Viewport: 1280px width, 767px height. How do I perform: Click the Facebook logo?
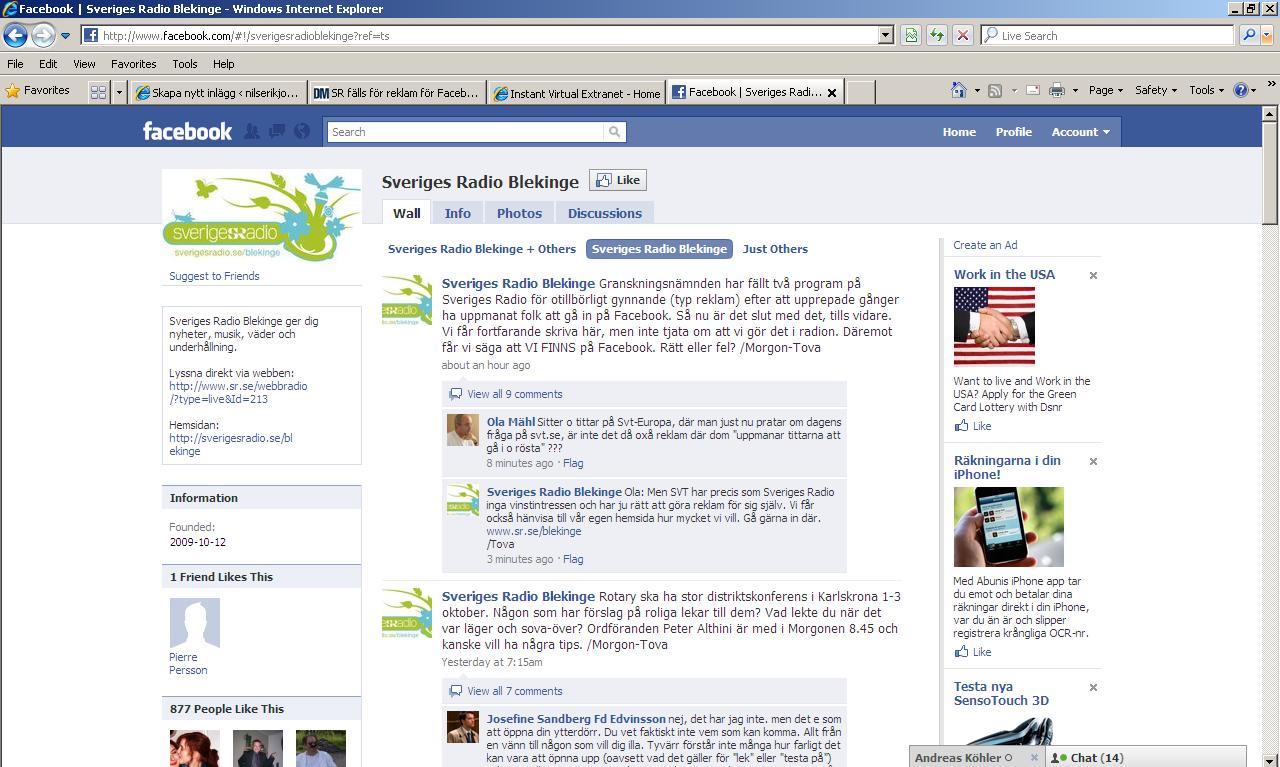tap(187, 131)
